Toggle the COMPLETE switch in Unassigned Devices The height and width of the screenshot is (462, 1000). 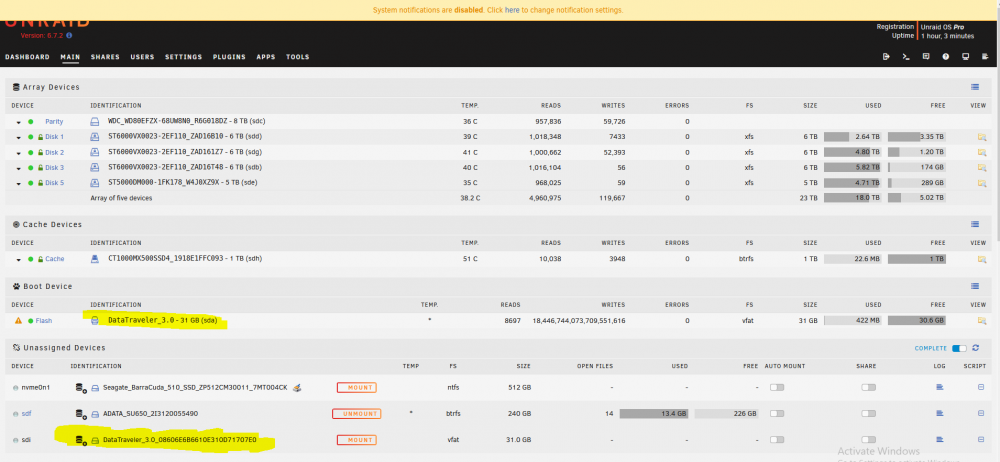[x=959, y=348]
